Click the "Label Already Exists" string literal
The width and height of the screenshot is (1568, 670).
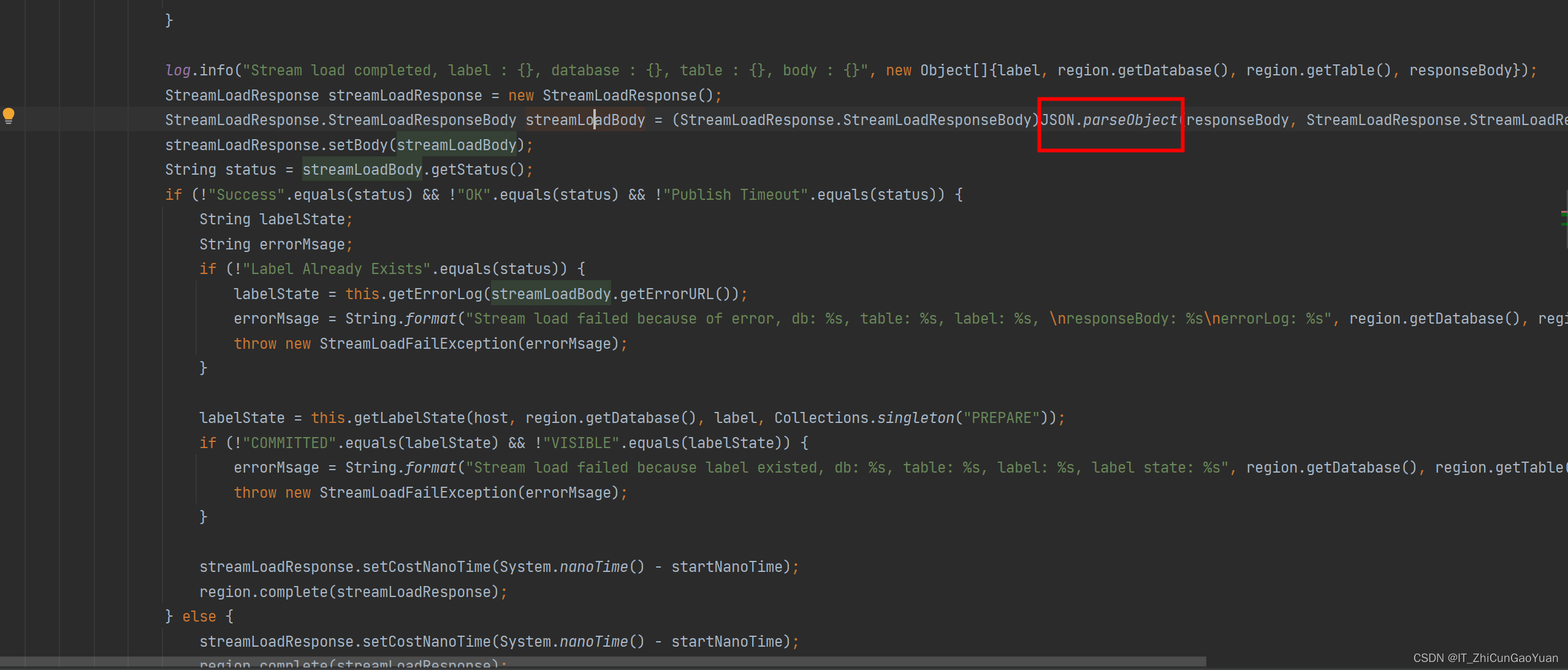(x=337, y=269)
